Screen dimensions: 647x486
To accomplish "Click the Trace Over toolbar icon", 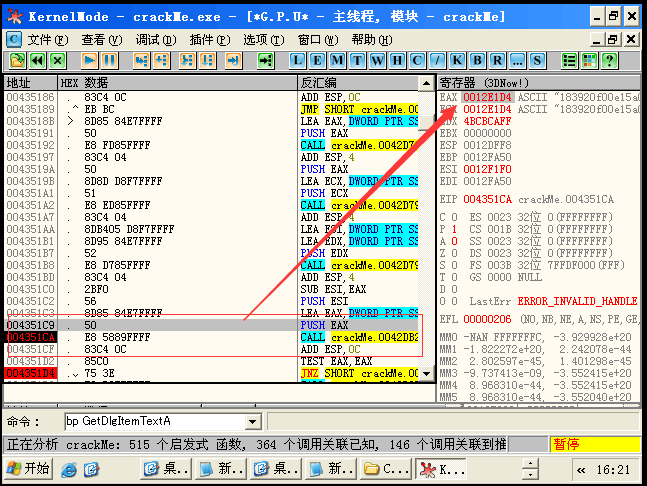I will click(x=208, y=61).
